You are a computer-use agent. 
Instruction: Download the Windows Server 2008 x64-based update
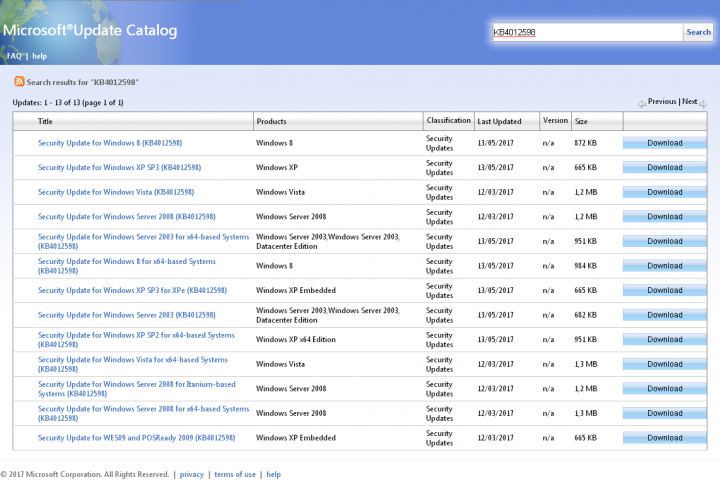pyautogui.click(x=664, y=413)
